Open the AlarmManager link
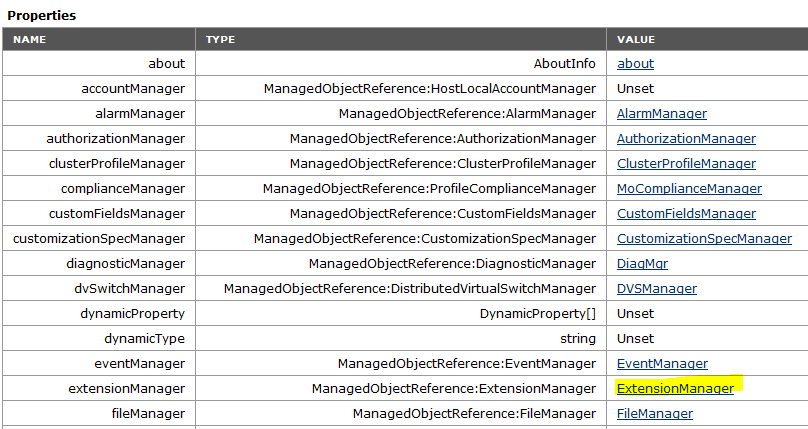Image resolution: width=808 pixels, height=429 pixels. [x=662, y=113]
